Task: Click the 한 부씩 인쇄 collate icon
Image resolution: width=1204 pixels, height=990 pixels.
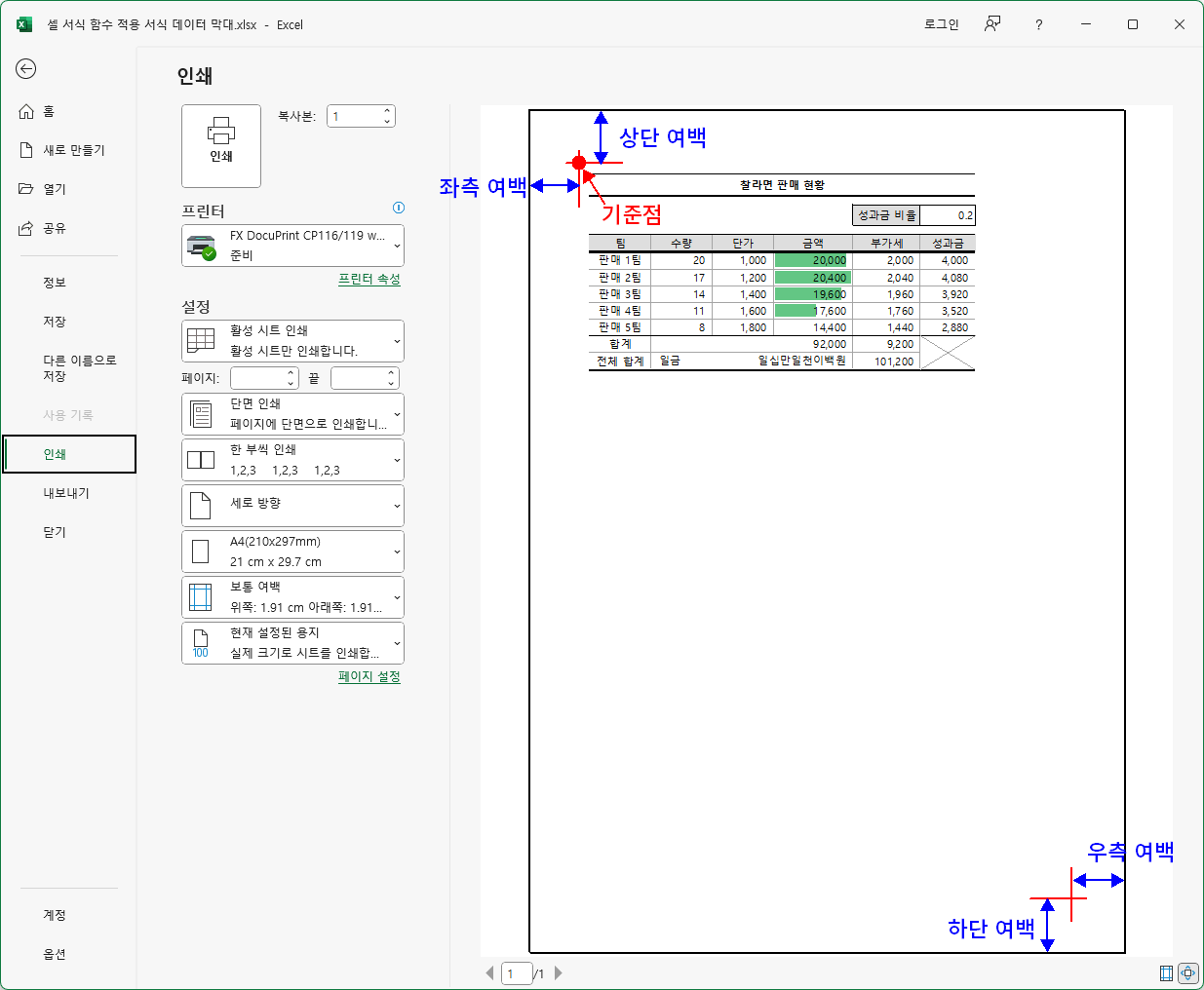Action: [x=201, y=460]
